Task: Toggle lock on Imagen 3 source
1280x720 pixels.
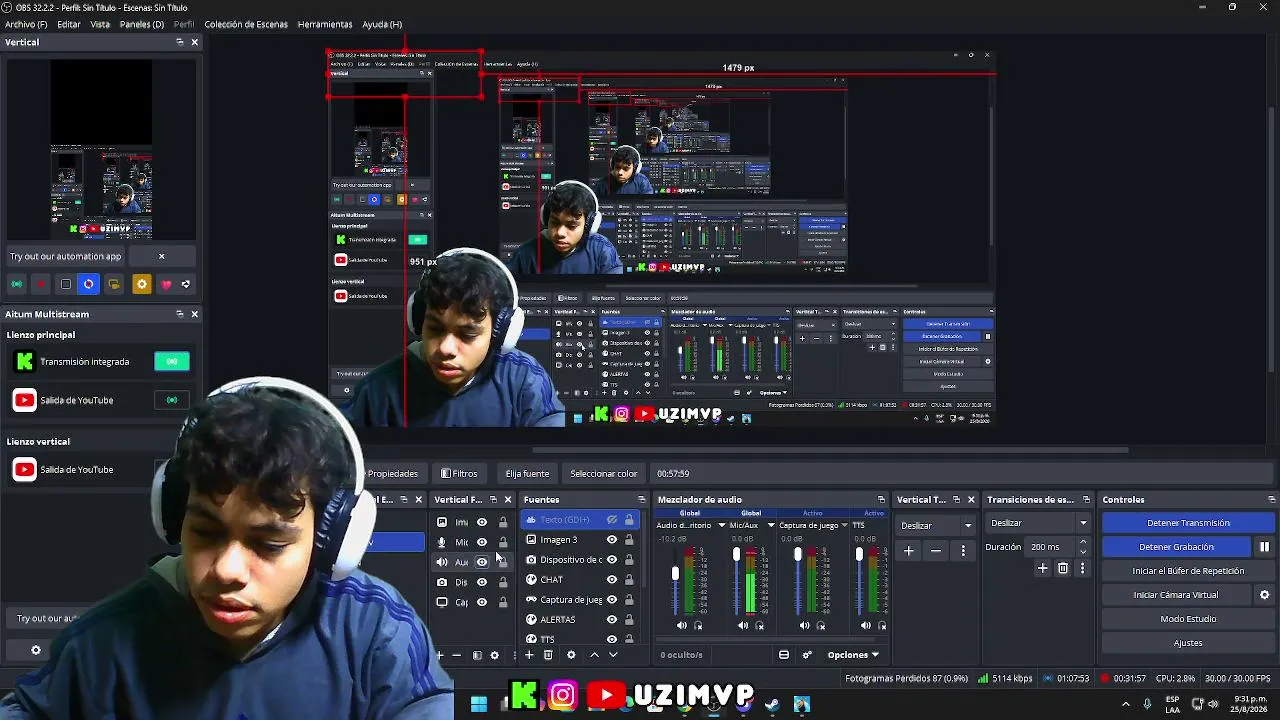Action: [629, 540]
